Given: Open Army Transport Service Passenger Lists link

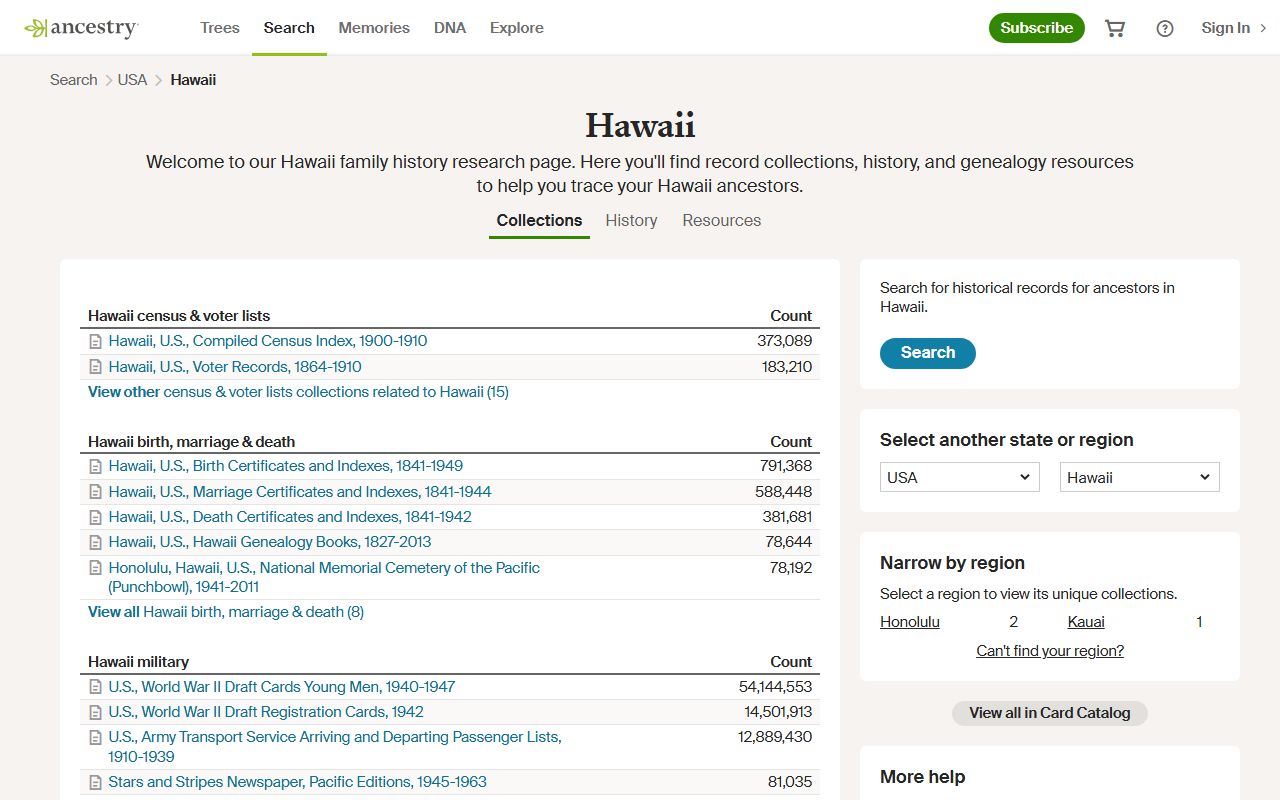Looking at the screenshot, I should 335,746.
